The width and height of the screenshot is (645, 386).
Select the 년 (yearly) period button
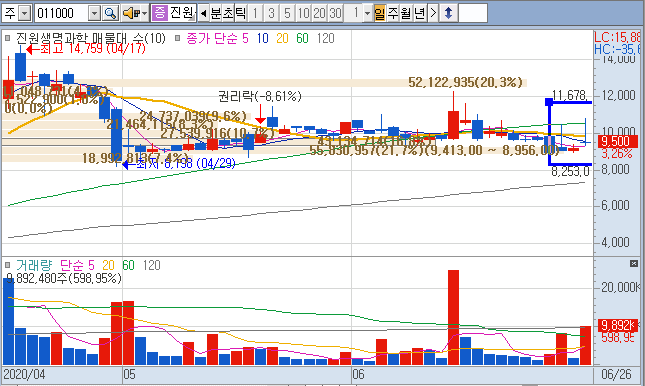[420, 13]
